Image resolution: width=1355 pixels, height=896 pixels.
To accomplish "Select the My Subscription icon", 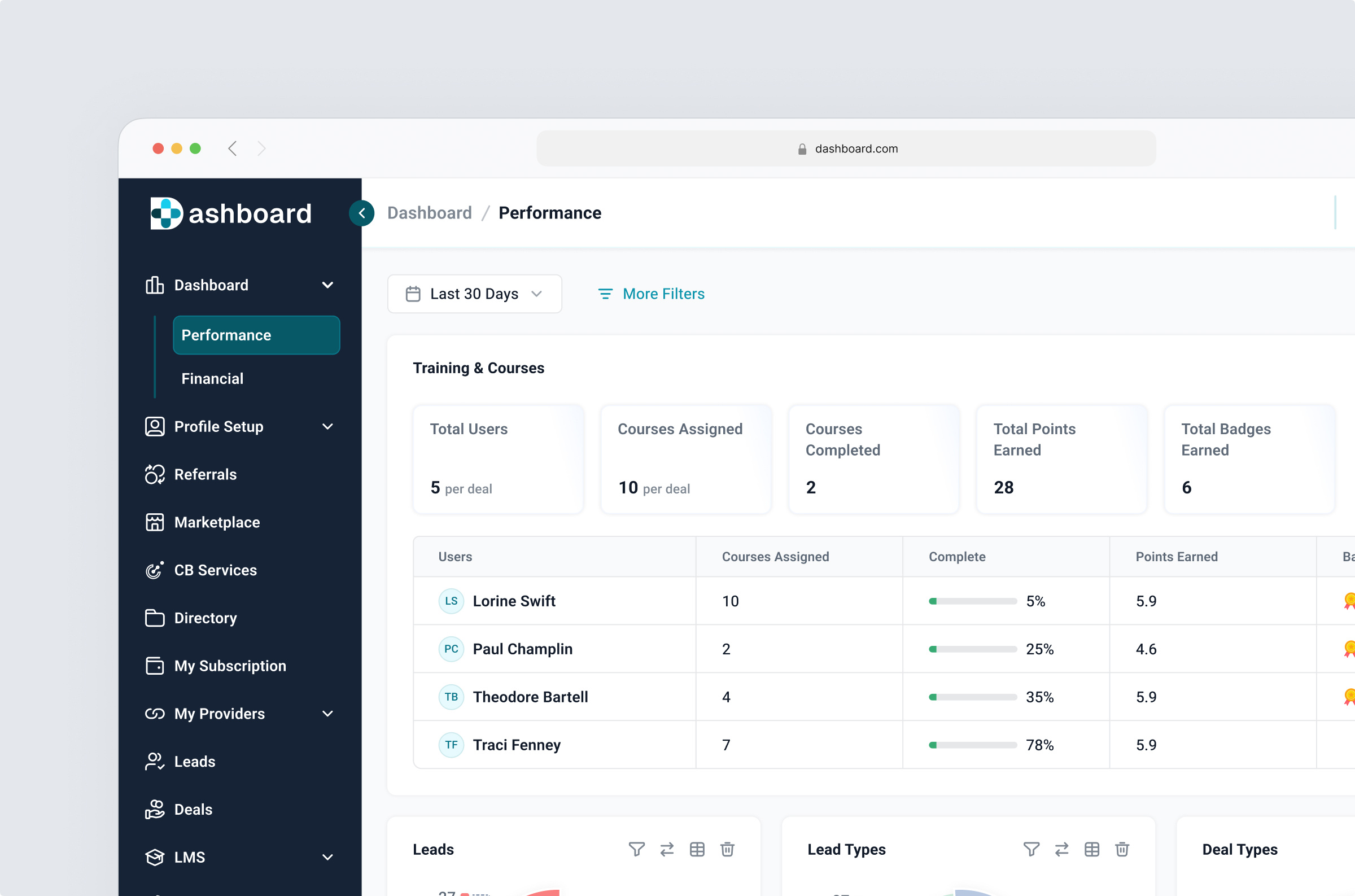I will point(154,666).
